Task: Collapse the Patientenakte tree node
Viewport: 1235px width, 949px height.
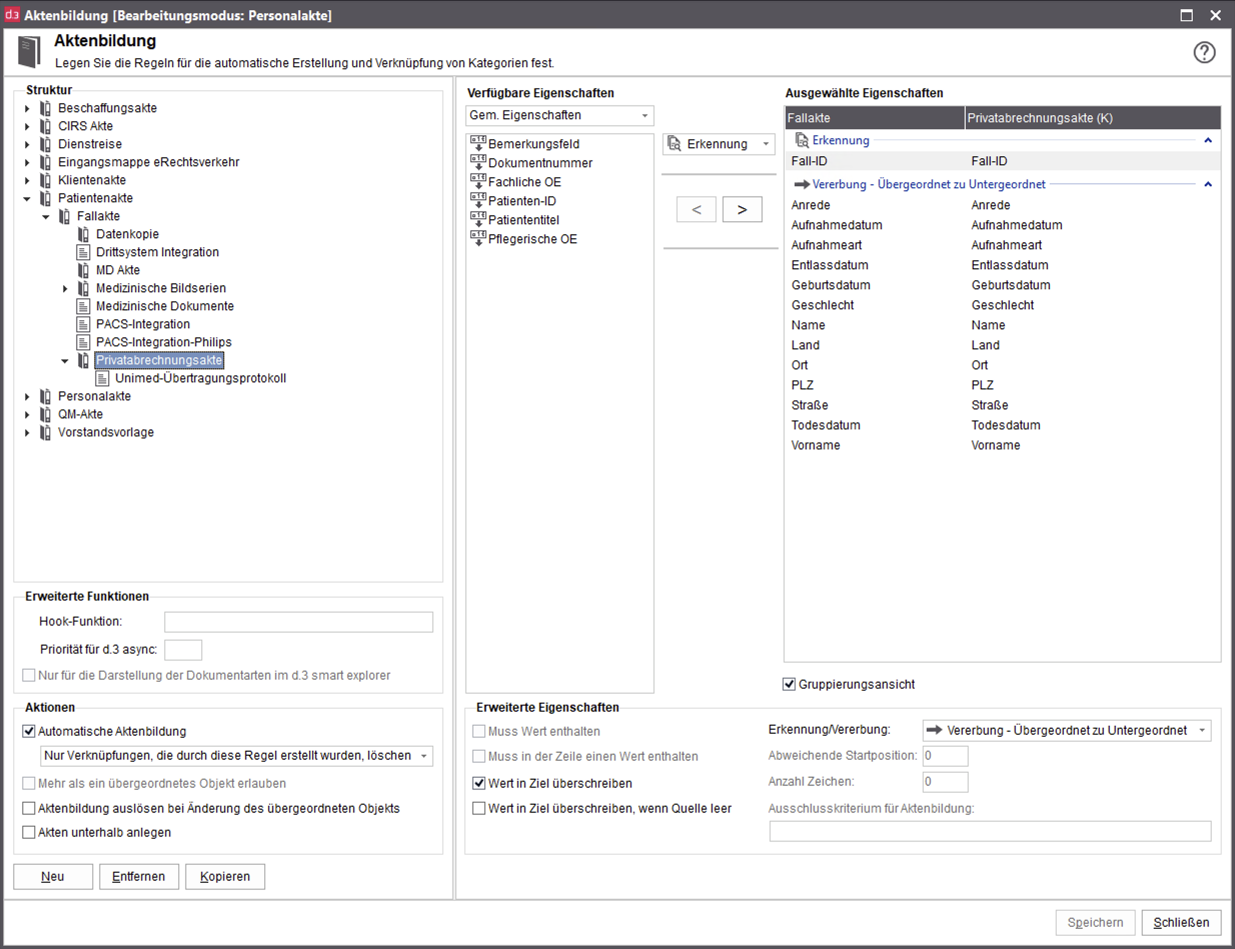Action: (28, 198)
